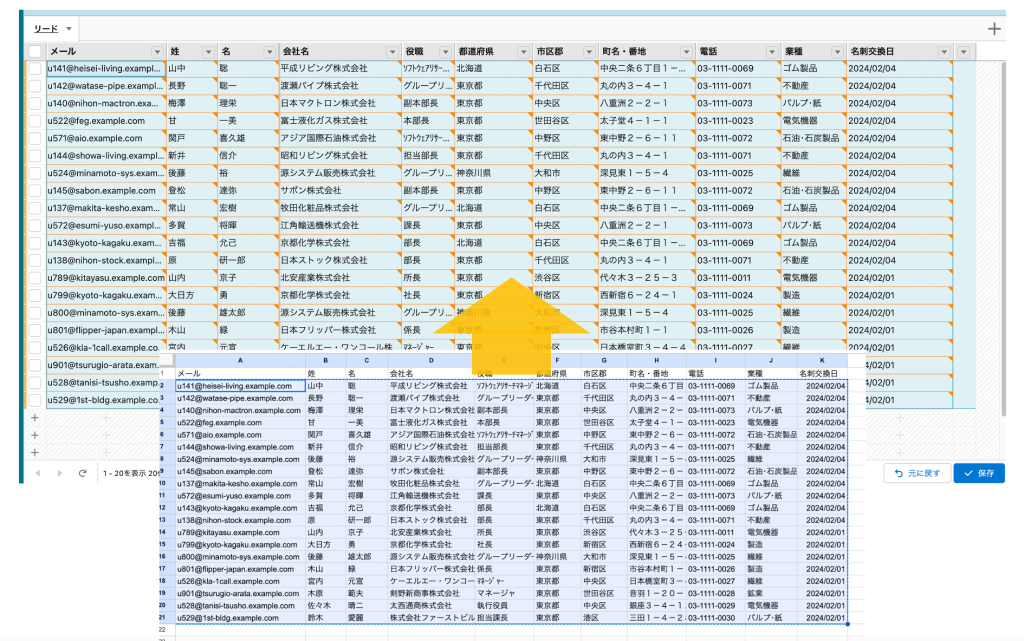Select the u142@watase-pipe row checkbox

(x=35, y=86)
